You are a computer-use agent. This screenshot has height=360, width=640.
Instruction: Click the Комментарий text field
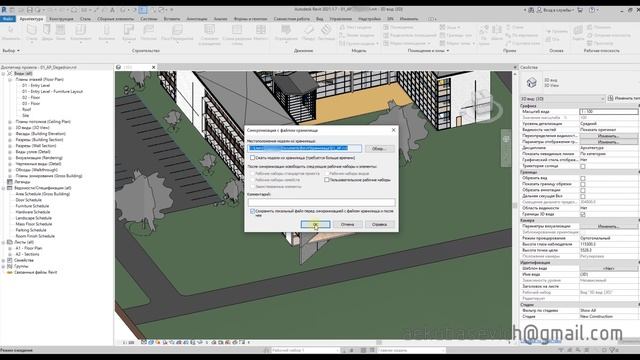pyautogui.click(x=321, y=202)
